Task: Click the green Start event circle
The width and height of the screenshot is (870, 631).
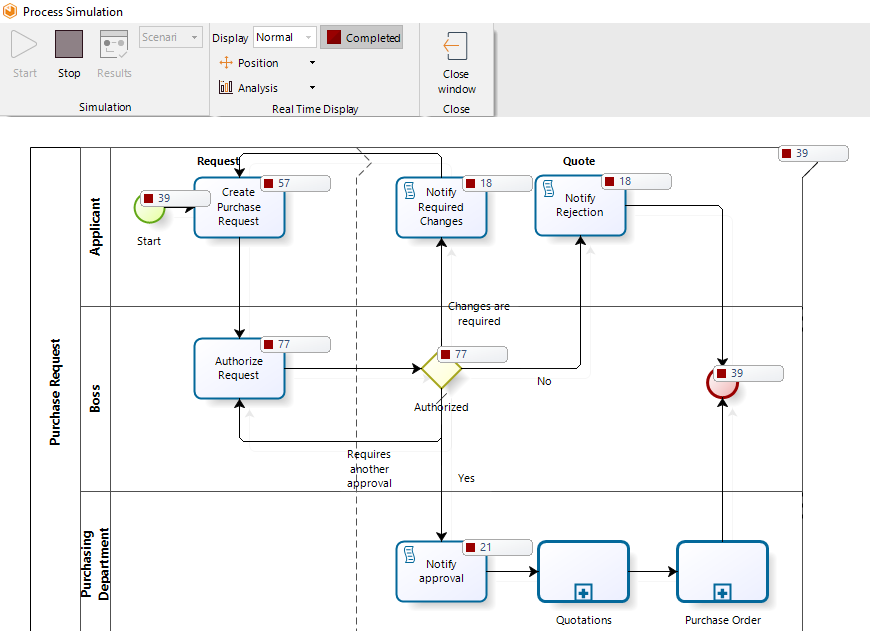Action: click(x=149, y=209)
